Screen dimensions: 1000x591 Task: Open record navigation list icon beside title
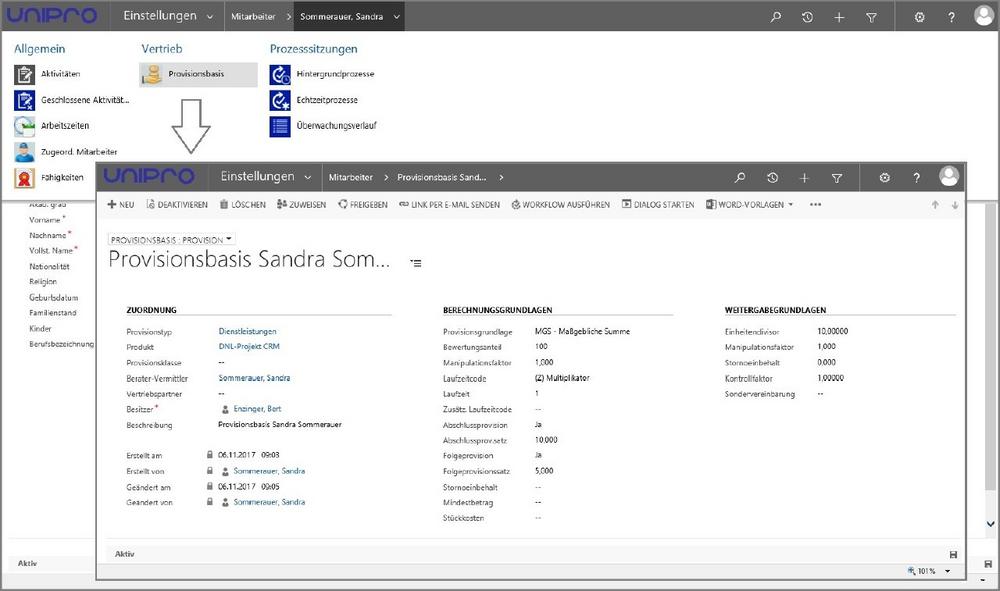[x=416, y=263]
